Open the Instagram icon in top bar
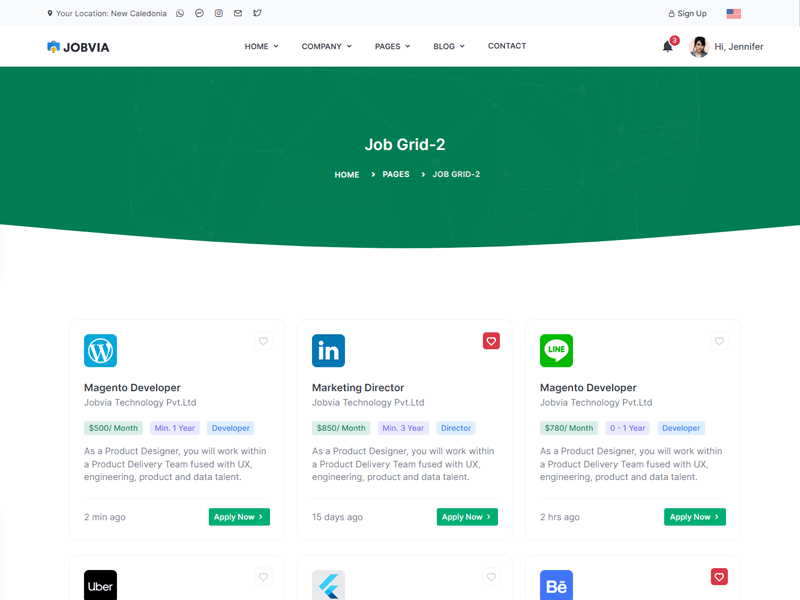The width and height of the screenshot is (800, 600). [219, 13]
